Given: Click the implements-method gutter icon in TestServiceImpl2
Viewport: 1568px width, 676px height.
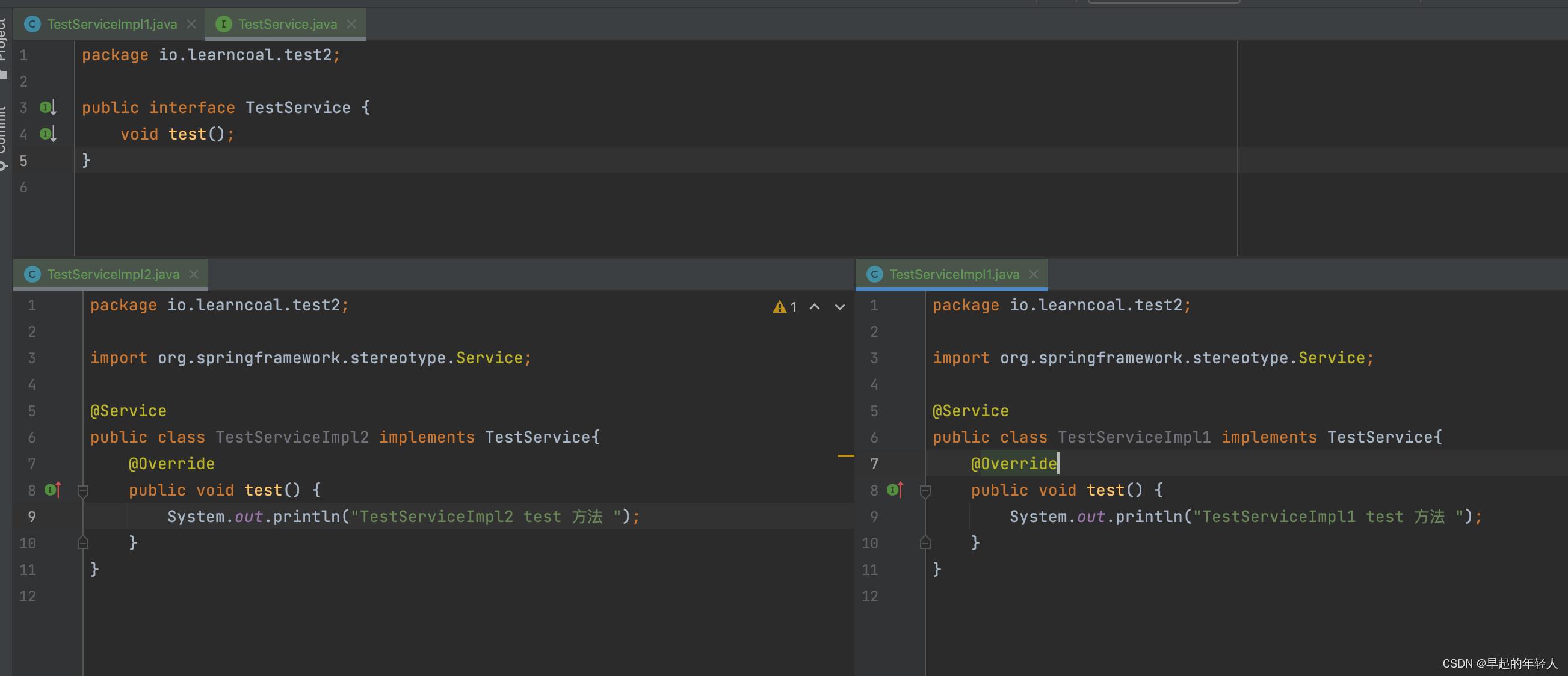Looking at the screenshot, I should click(53, 490).
